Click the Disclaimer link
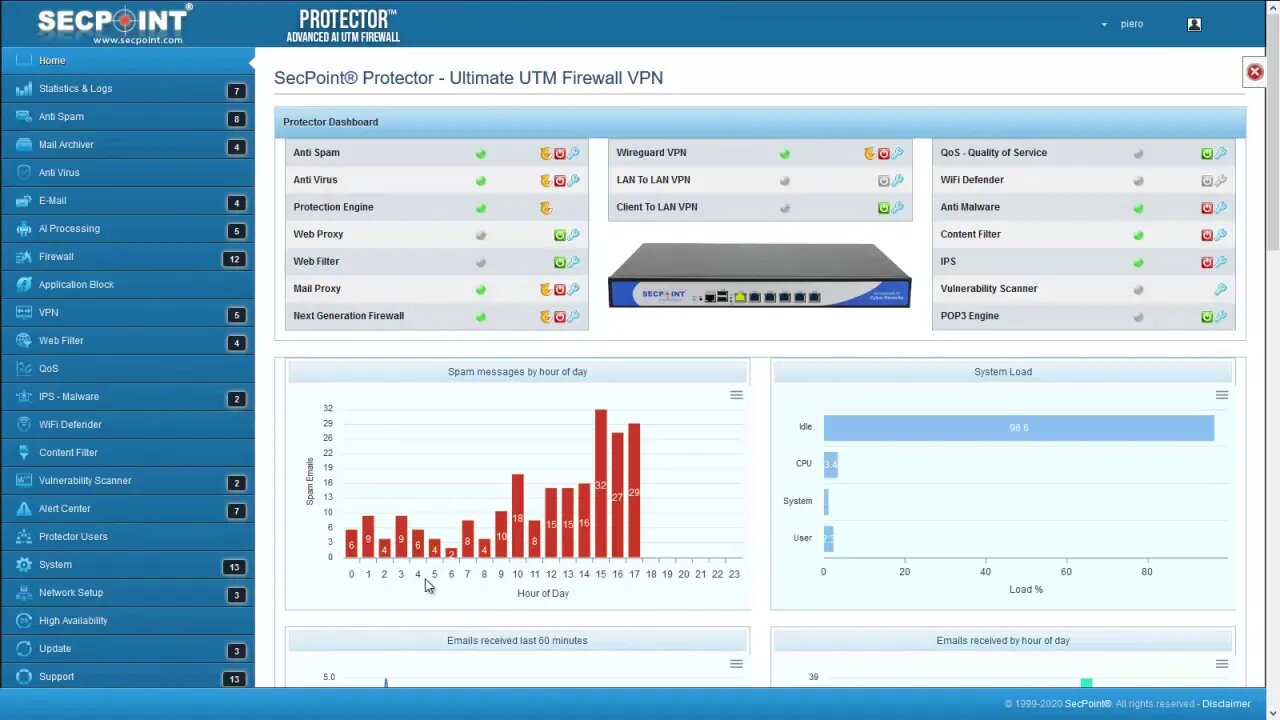This screenshot has height=720, width=1280. pos(1226,704)
